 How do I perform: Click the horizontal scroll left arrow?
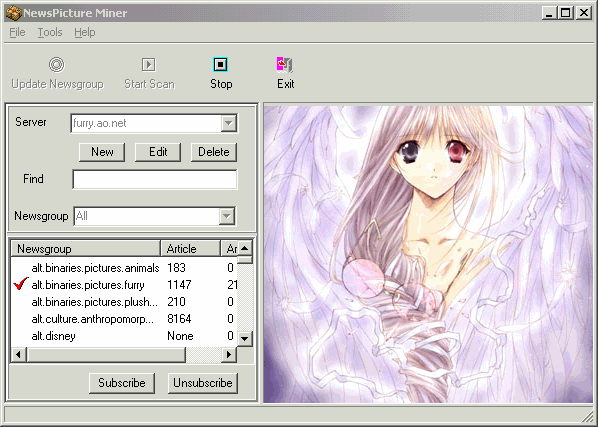pyautogui.click(x=18, y=355)
